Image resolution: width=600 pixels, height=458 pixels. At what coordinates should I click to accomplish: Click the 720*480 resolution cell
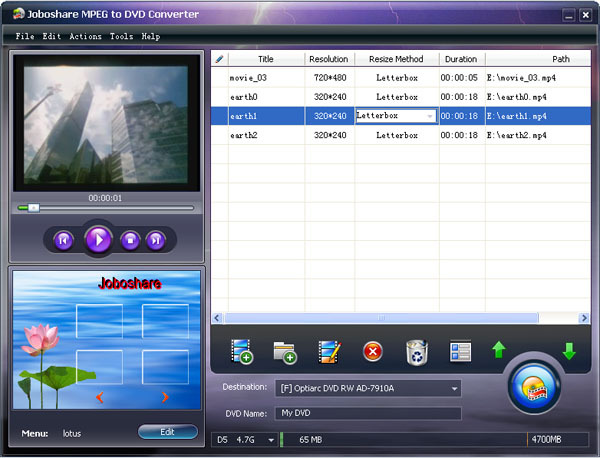click(x=330, y=78)
